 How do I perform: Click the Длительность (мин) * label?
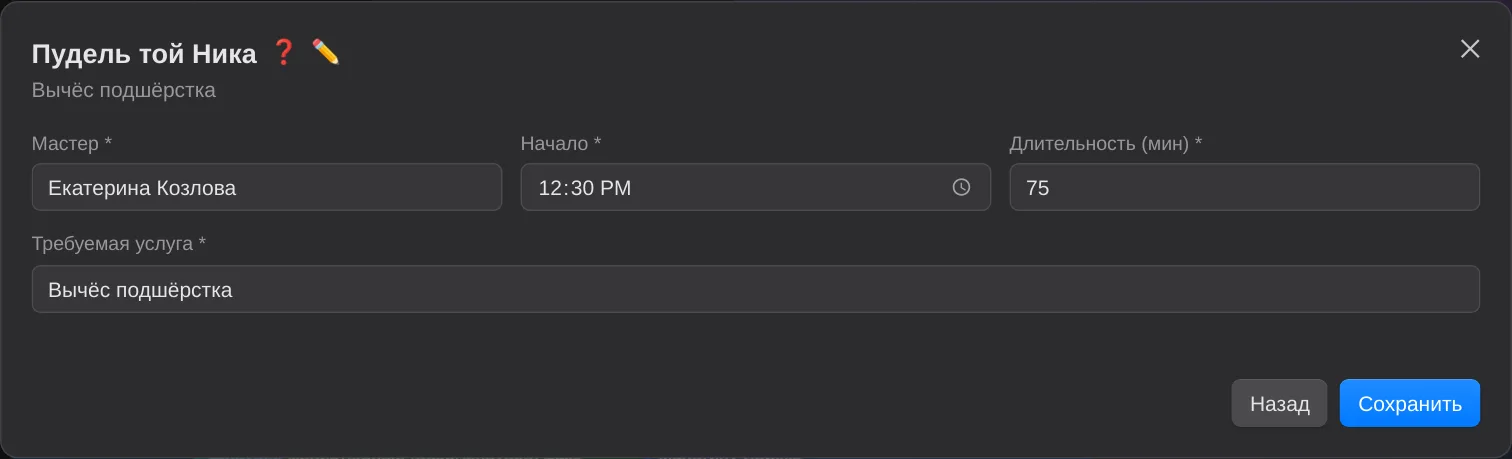coord(1106,144)
